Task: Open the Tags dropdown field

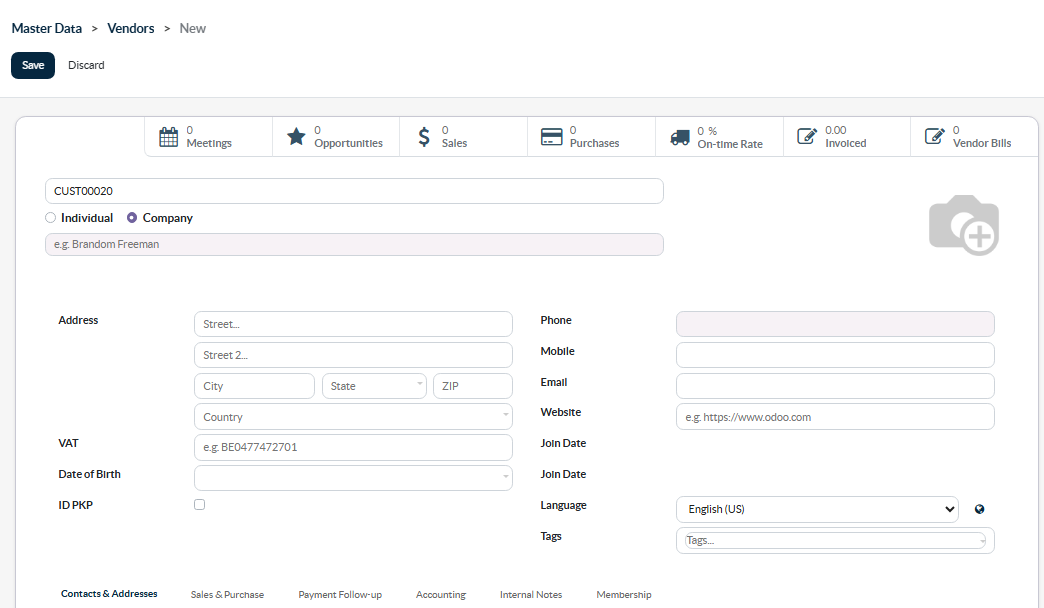Action: pos(835,541)
